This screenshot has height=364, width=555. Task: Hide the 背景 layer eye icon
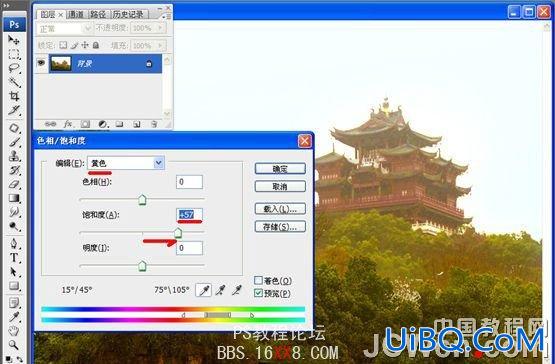click(x=41, y=63)
